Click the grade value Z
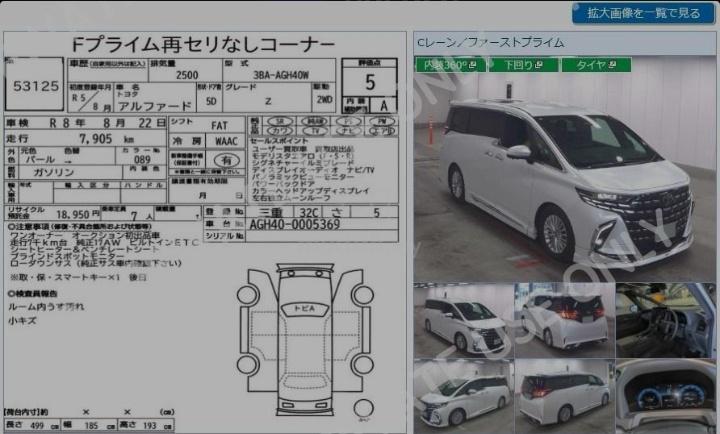 point(268,101)
